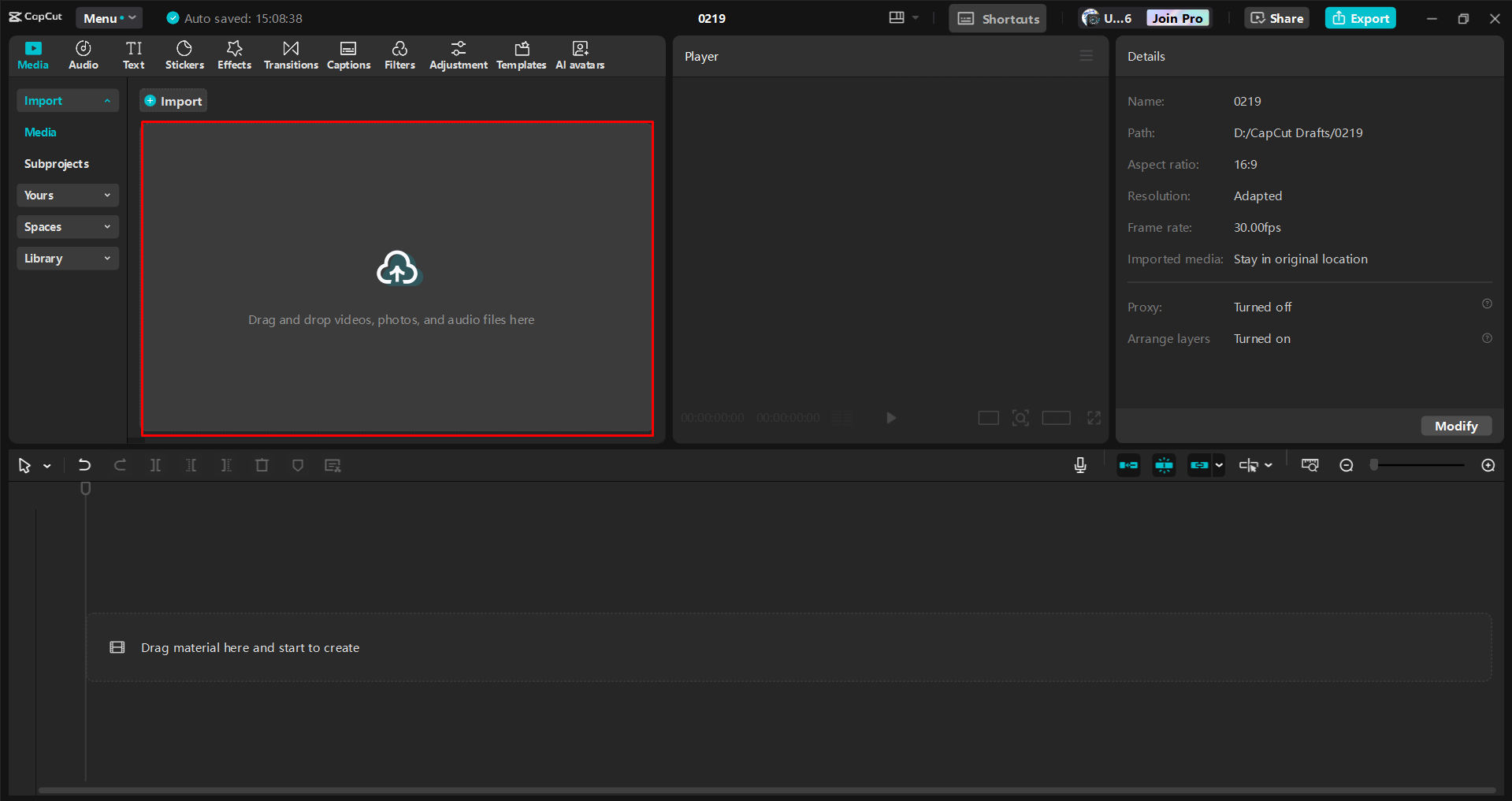Open the Audio tab
Screen dimensions: 1512x801
[84, 55]
